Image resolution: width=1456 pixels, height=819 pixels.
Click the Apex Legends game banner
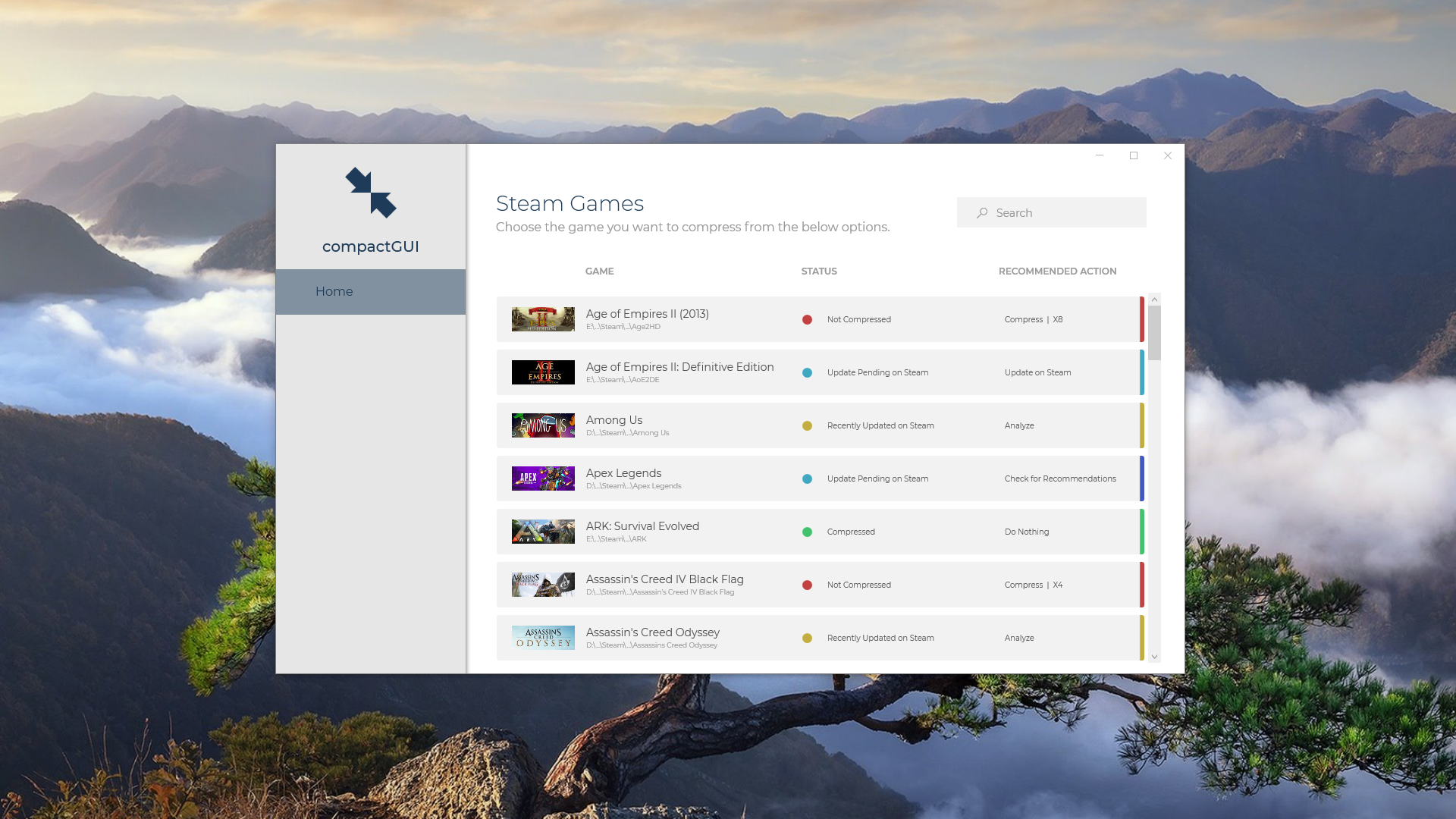tap(543, 479)
